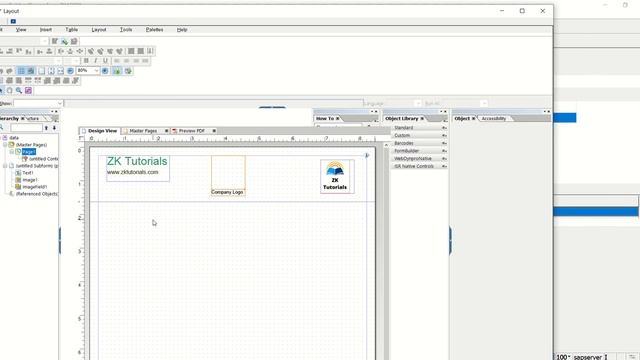Click the zoom in round icon
The image size is (640, 360).
tap(105, 71)
